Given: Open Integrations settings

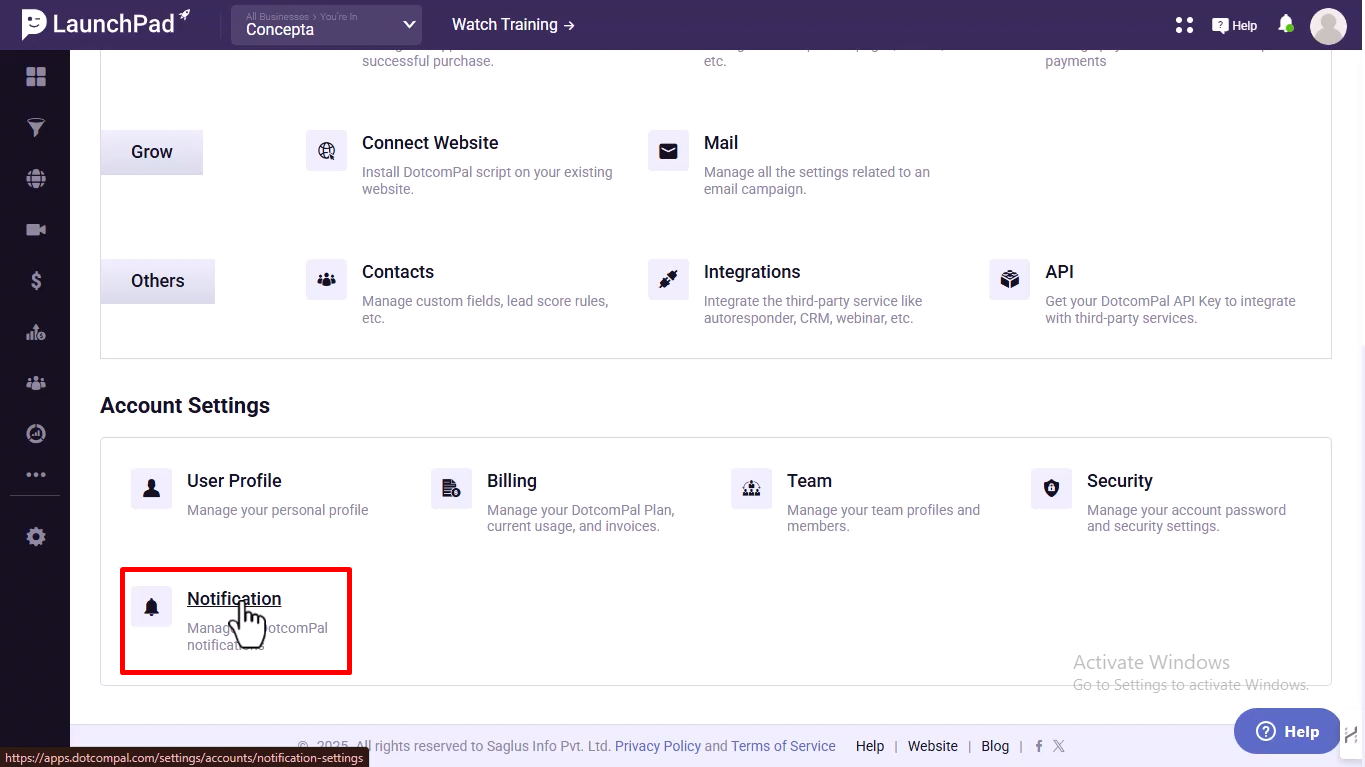Looking at the screenshot, I should pos(752,272).
